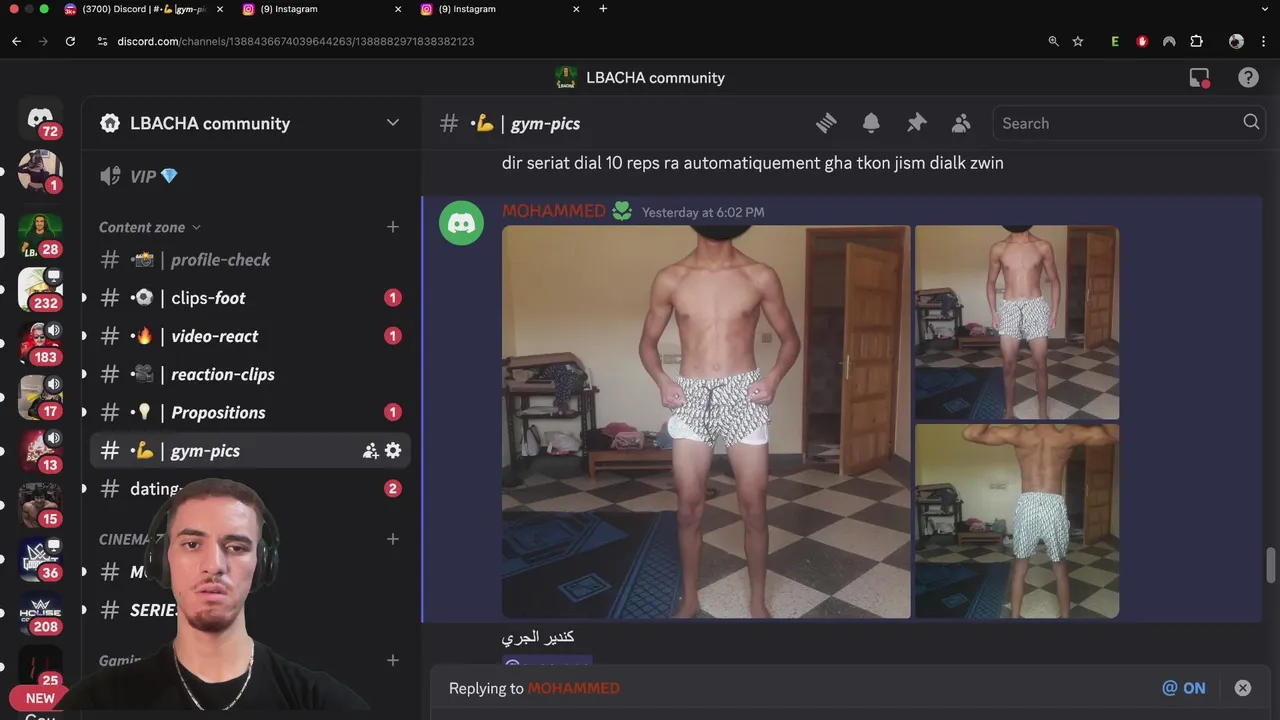The height and width of the screenshot is (720, 1280).
Task: Switch to second Instagram tab
Action: [498, 9]
